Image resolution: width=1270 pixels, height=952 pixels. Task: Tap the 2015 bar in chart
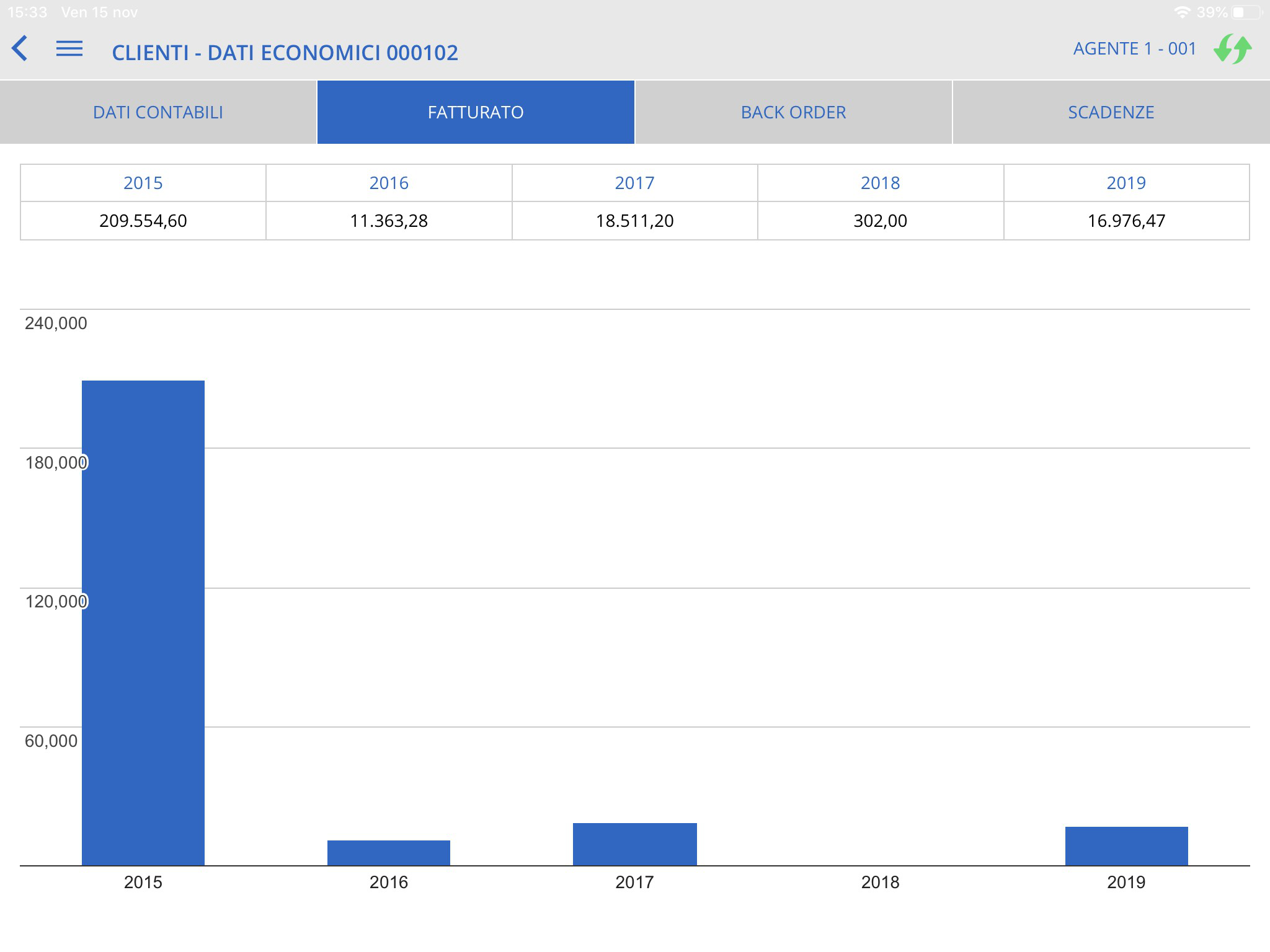143,623
